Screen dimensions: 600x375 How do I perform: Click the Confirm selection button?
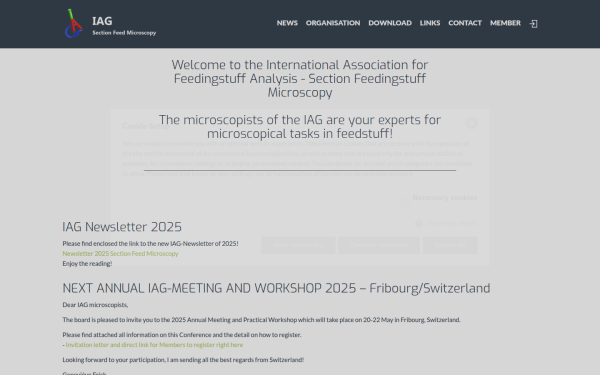click(379, 245)
